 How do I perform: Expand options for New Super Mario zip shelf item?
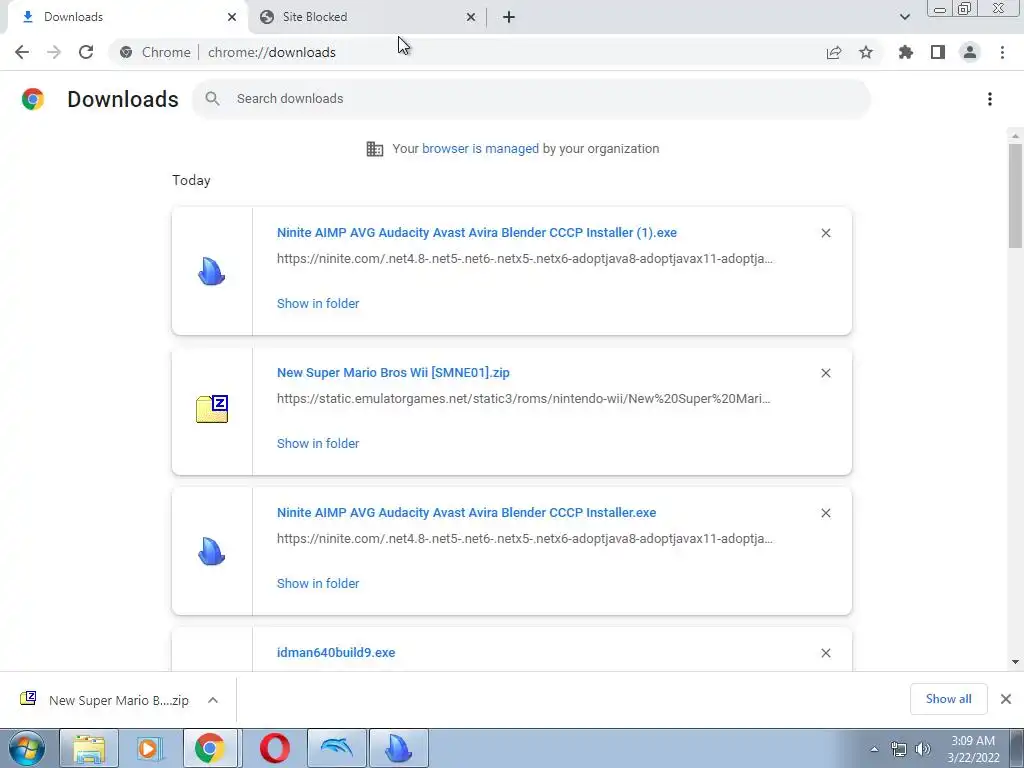[213, 700]
